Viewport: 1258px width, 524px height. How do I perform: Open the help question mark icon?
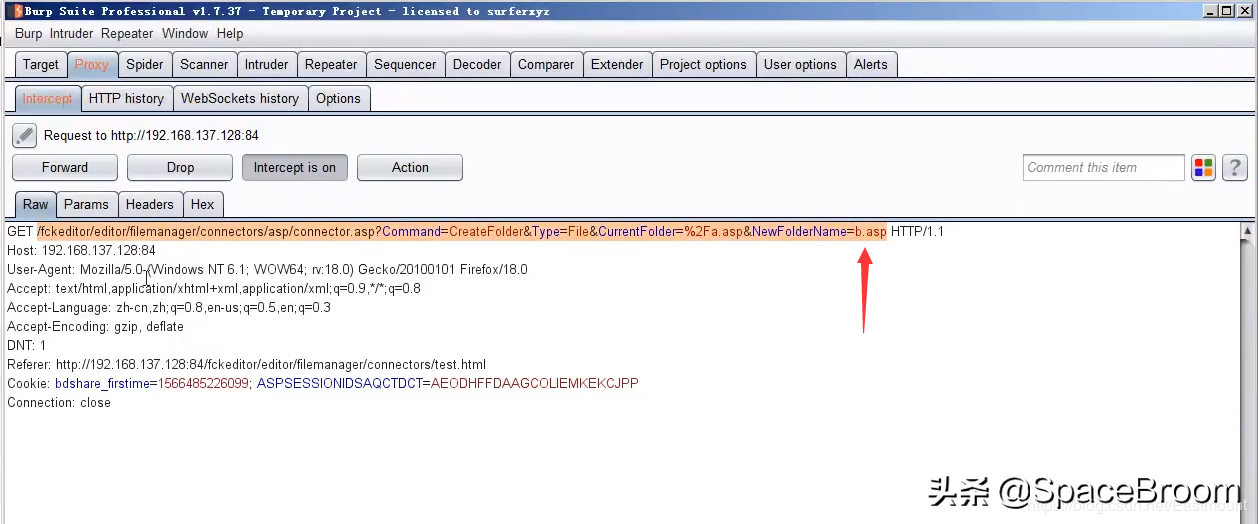1235,168
